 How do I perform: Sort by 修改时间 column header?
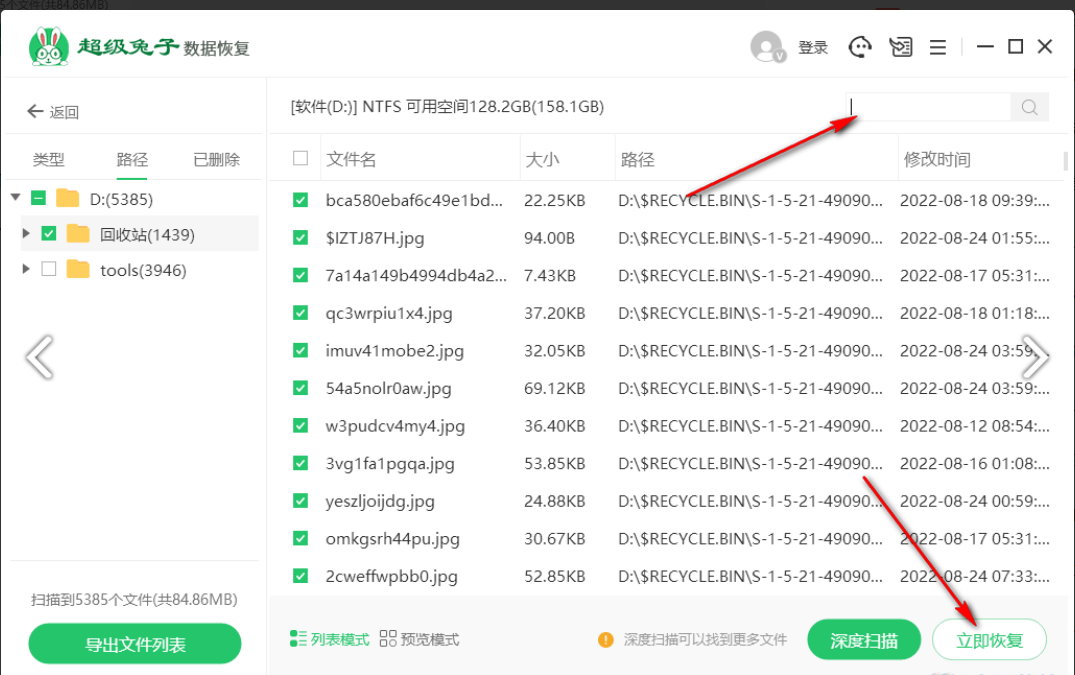pos(937,160)
